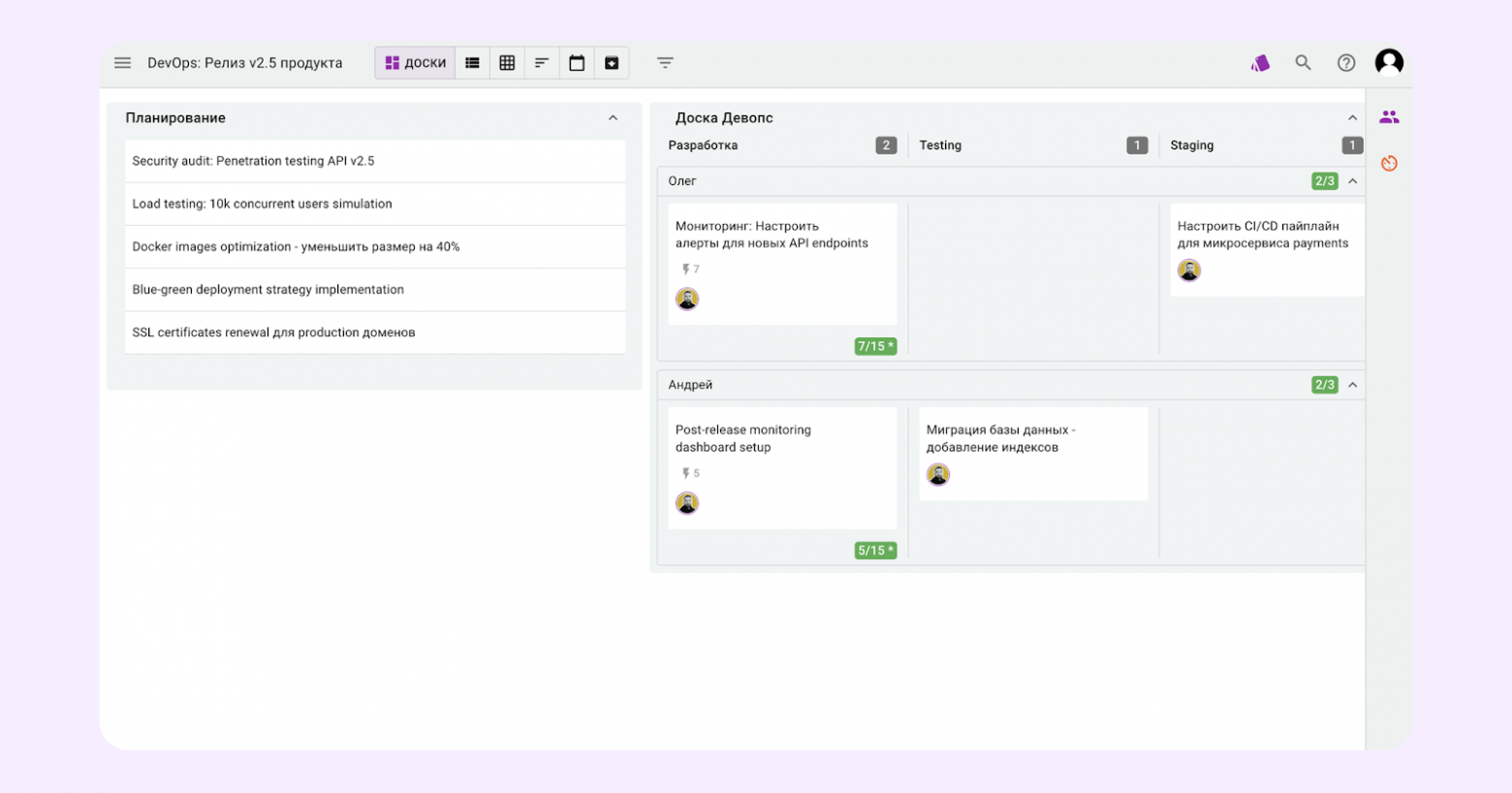This screenshot has width=1512, height=793.
Task: Open the help question mark
Action: pos(1345,63)
